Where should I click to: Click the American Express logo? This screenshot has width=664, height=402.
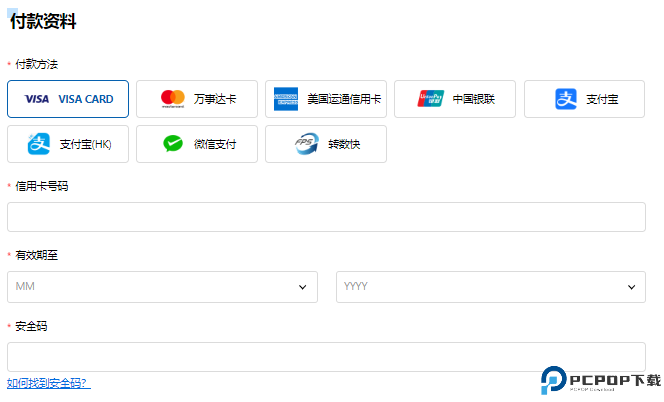click(x=287, y=99)
